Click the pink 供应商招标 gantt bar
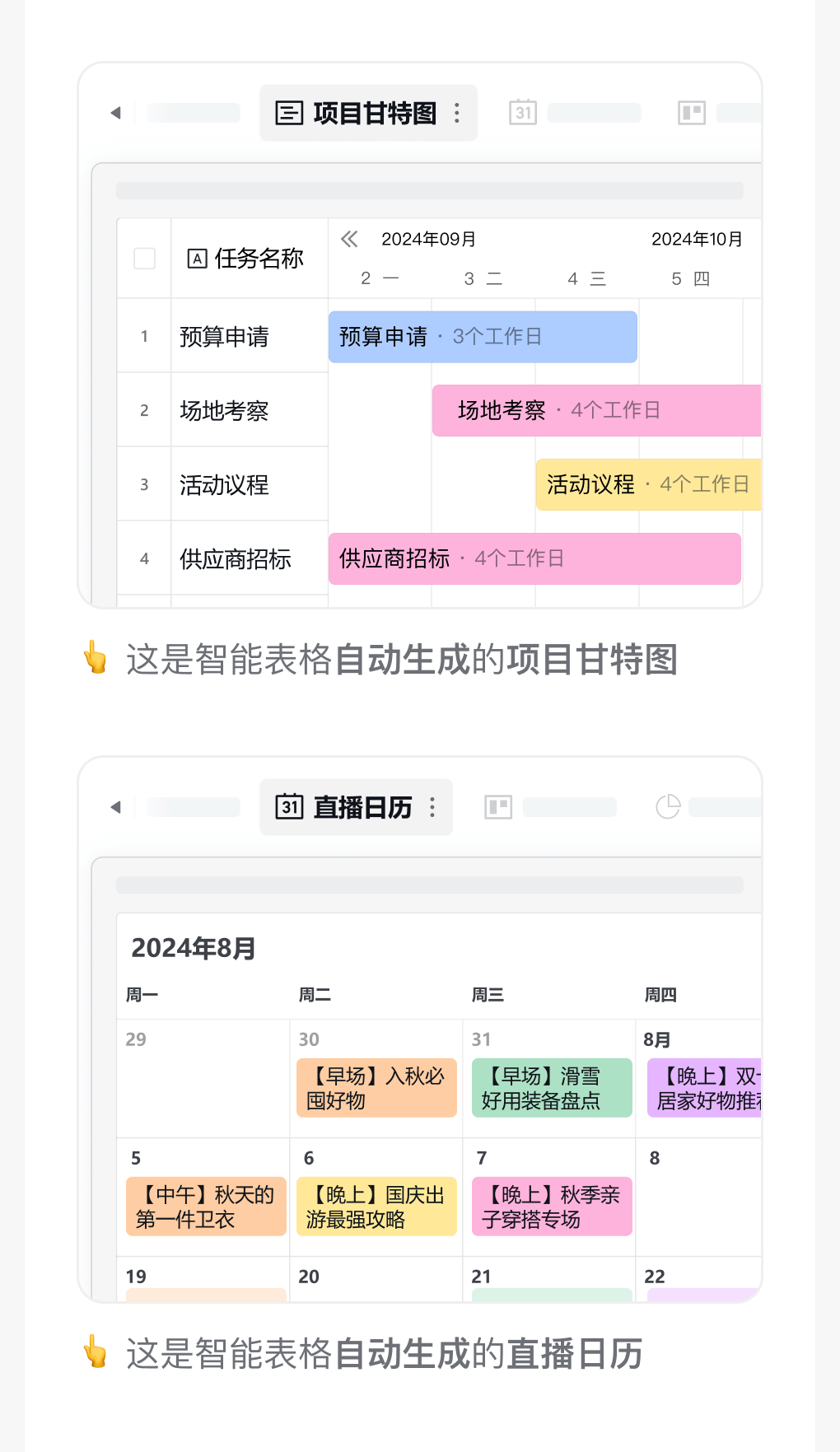 coord(534,558)
